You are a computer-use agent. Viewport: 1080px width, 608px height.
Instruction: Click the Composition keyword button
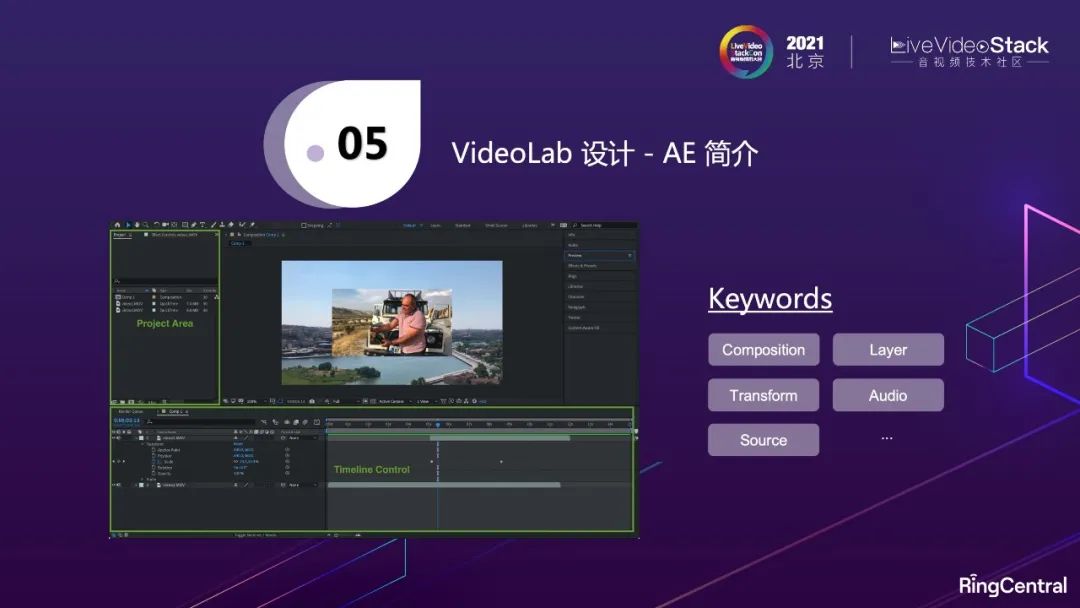(763, 350)
